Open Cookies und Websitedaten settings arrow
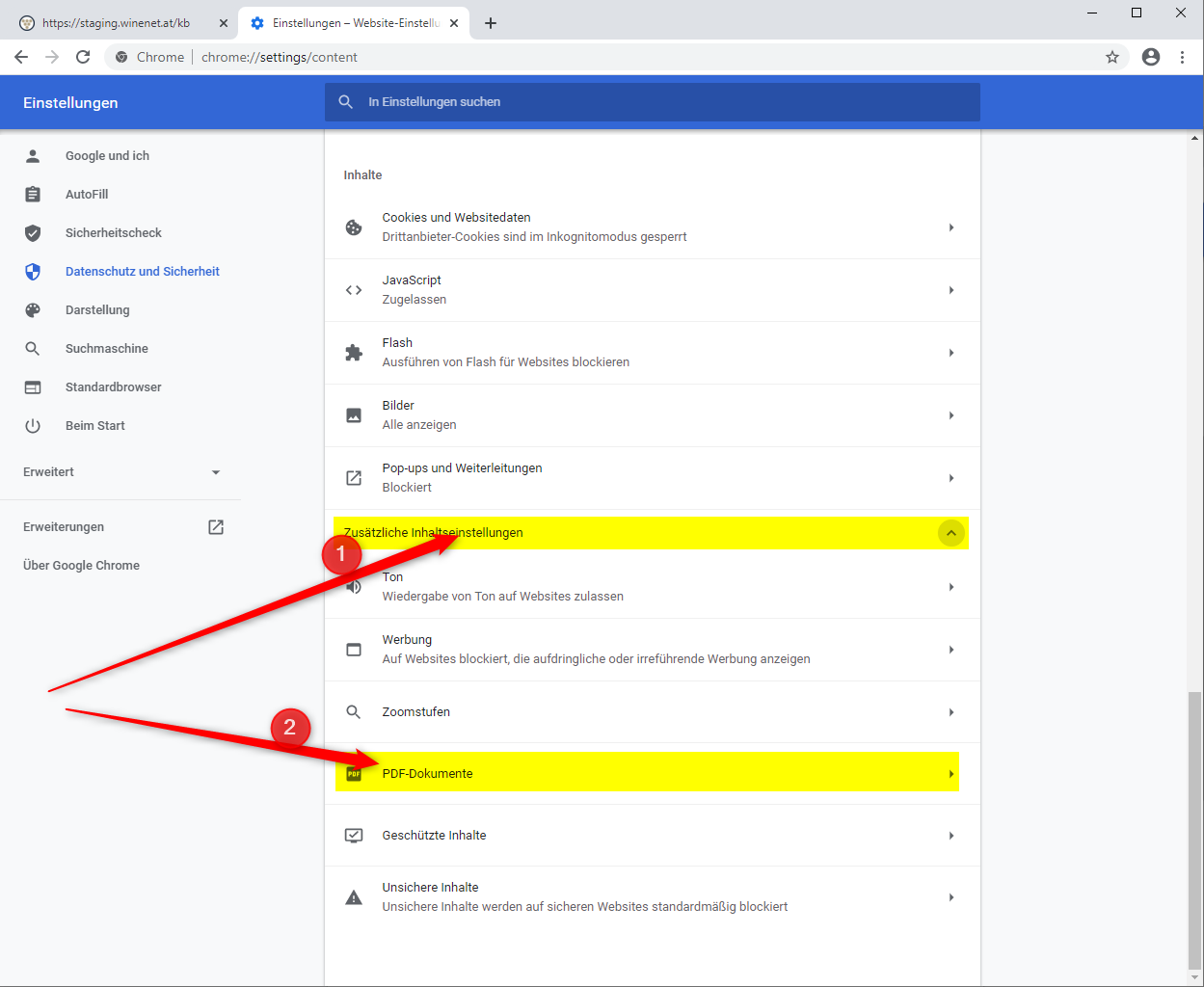 950,227
